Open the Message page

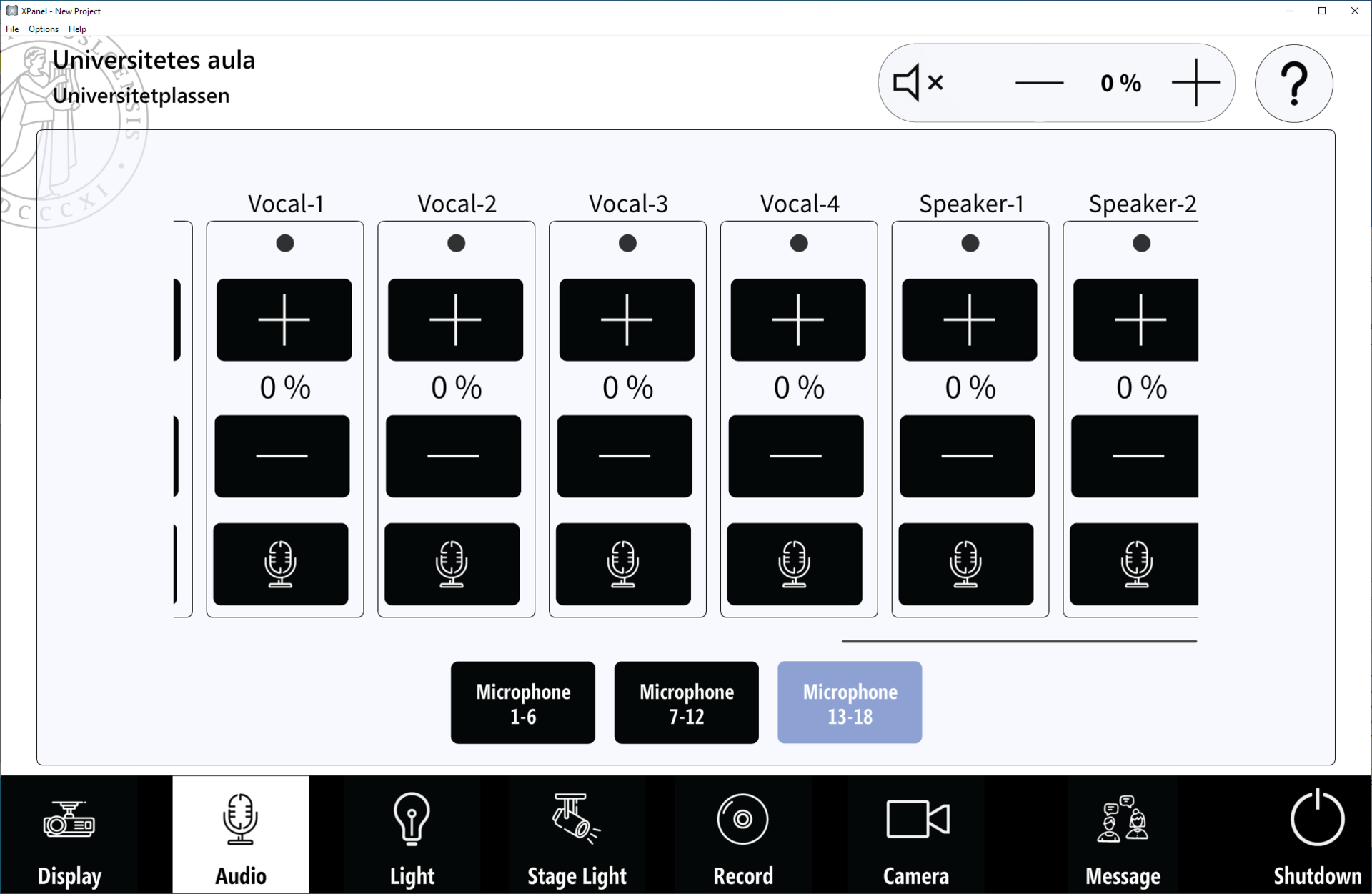click(1123, 835)
